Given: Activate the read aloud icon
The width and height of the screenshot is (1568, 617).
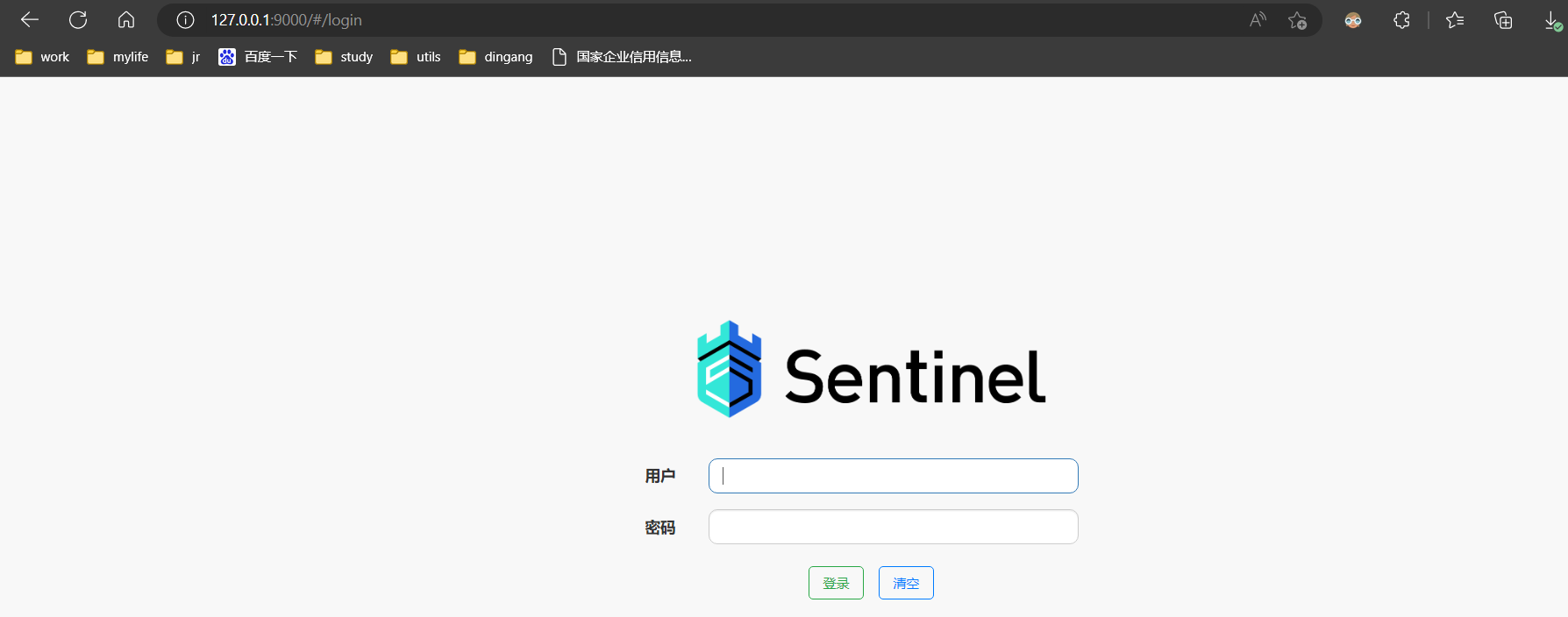Looking at the screenshot, I should click(1258, 19).
